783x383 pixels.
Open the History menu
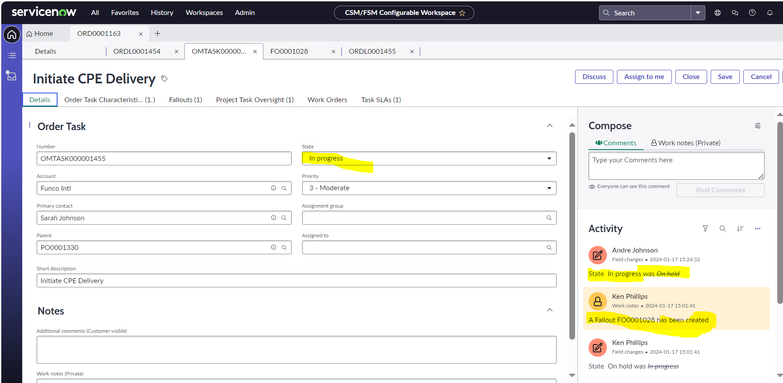[162, 12]
